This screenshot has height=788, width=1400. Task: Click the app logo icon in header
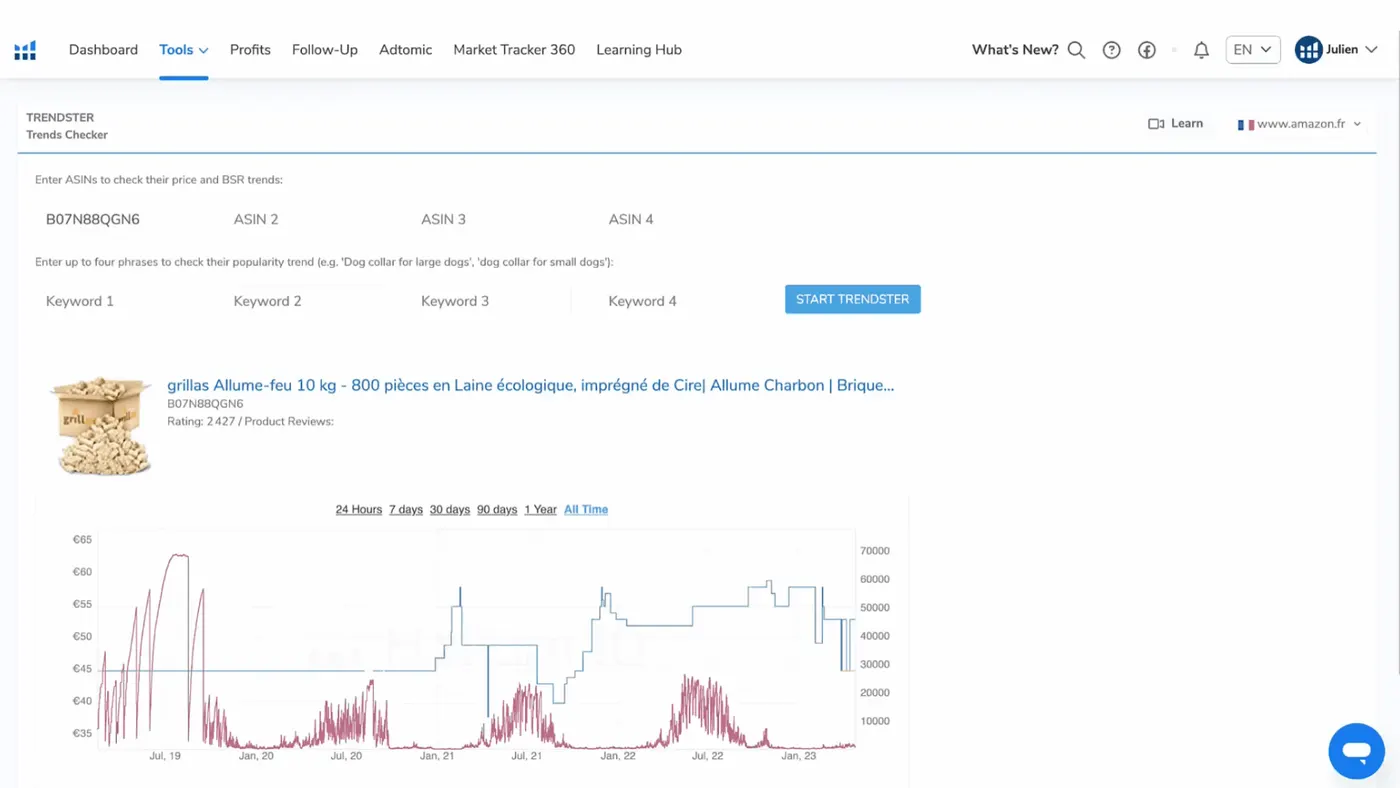pos(25,50)
